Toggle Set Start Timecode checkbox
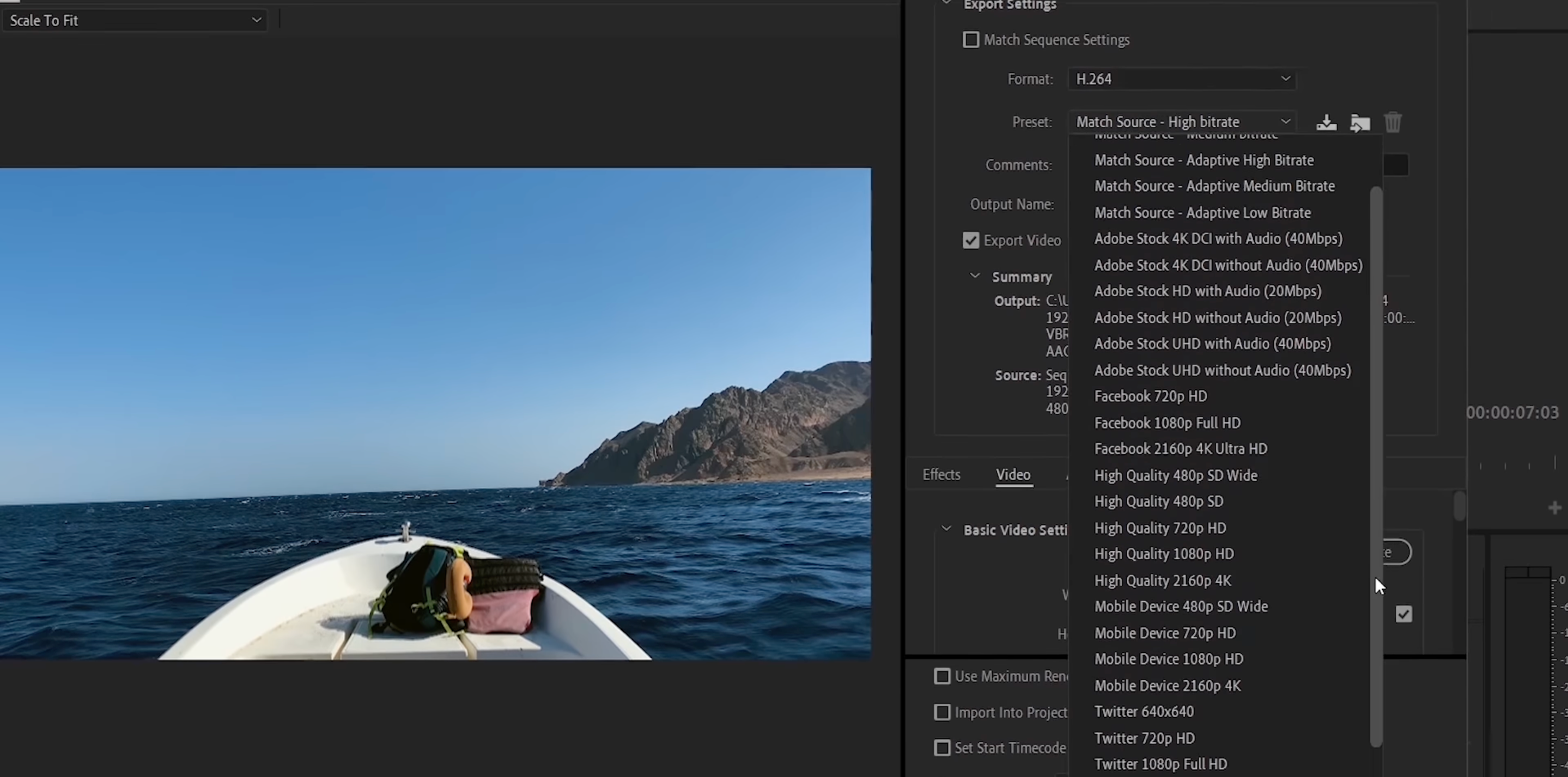The width and height of the screenshot is (1568, 777). coord(940,748)
